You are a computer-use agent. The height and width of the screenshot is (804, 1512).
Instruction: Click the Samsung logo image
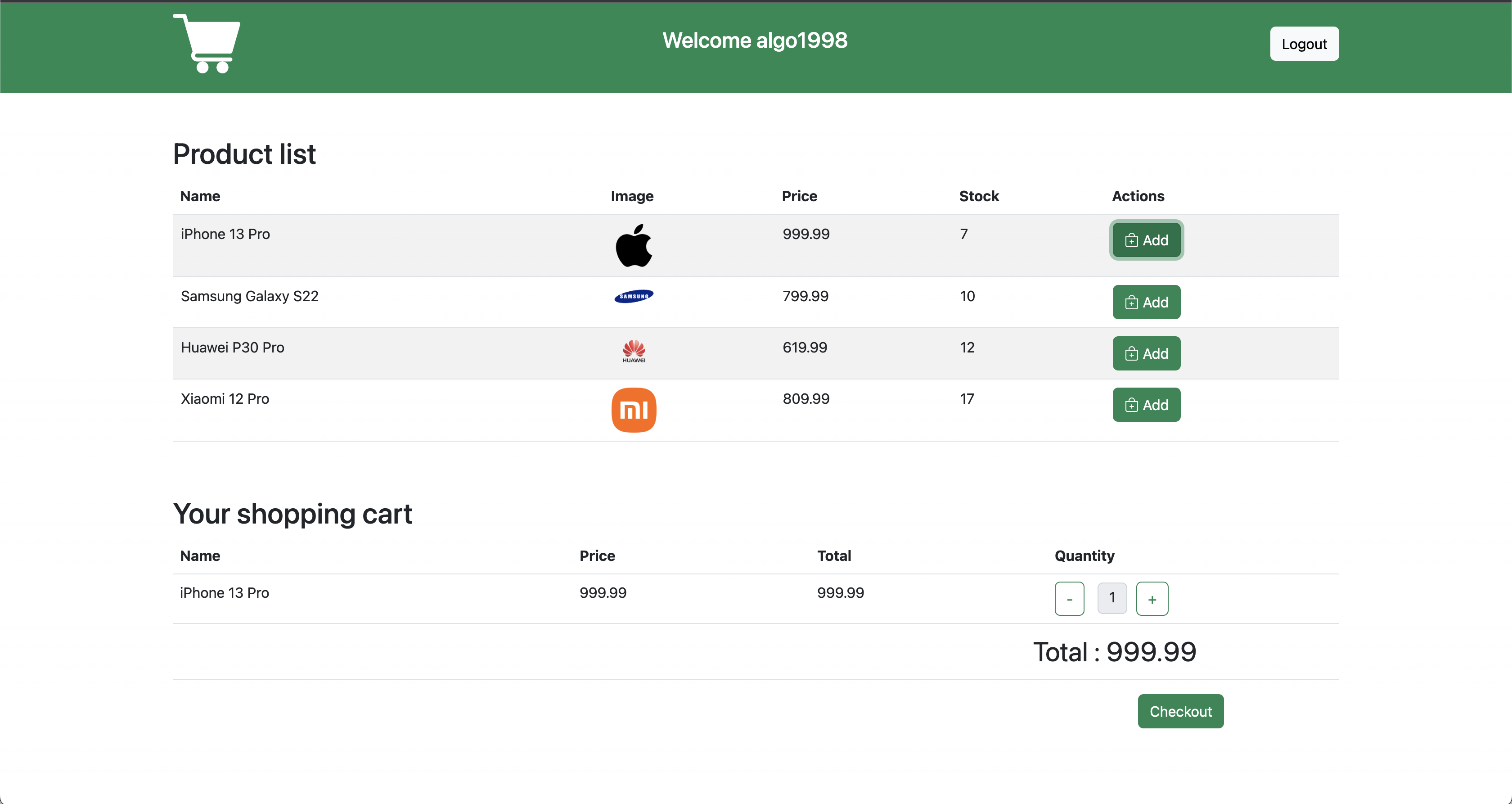(634, 297)
